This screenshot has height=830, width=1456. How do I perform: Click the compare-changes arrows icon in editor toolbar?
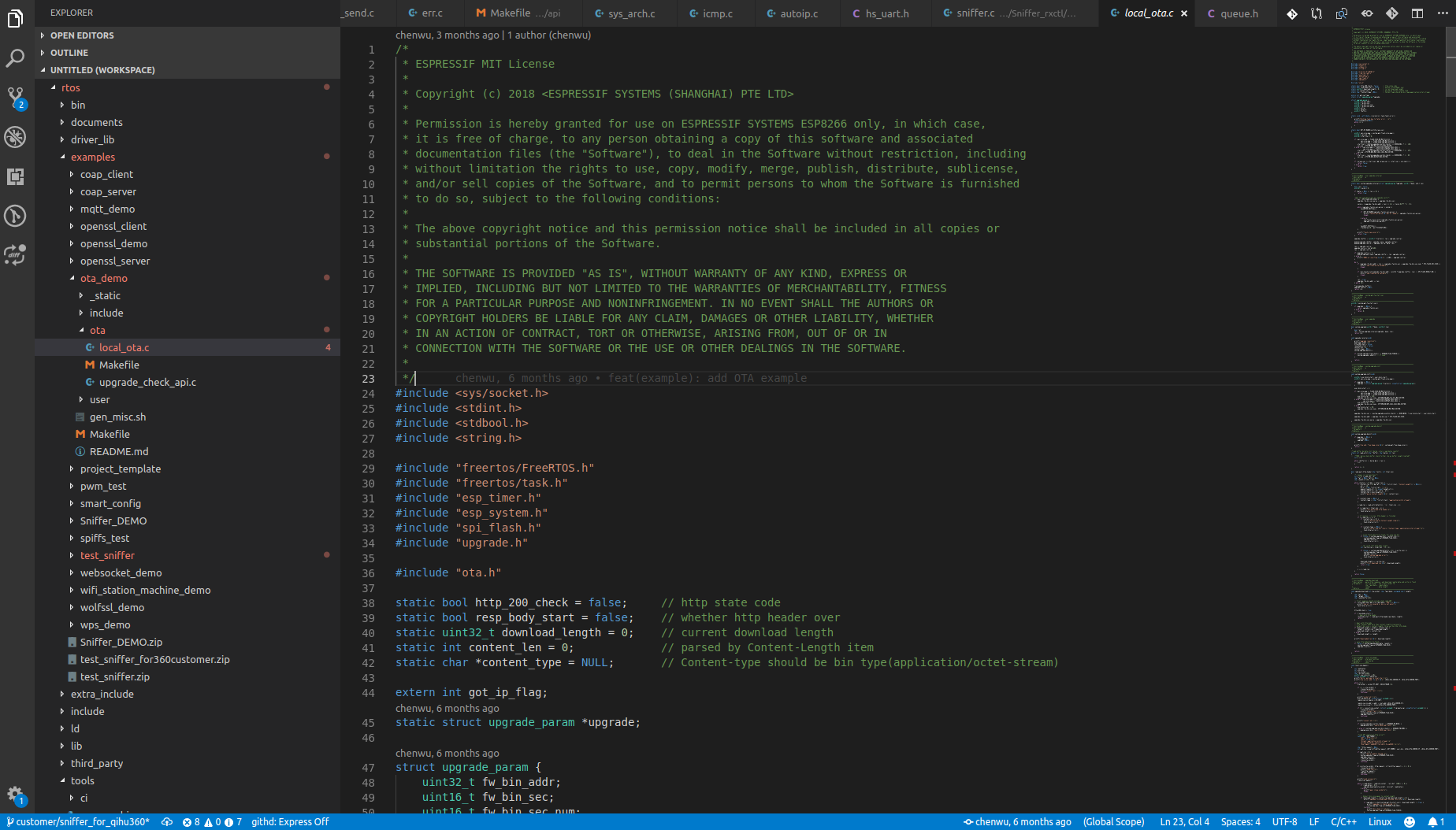pyautogui.click(x=1317, y=13)
